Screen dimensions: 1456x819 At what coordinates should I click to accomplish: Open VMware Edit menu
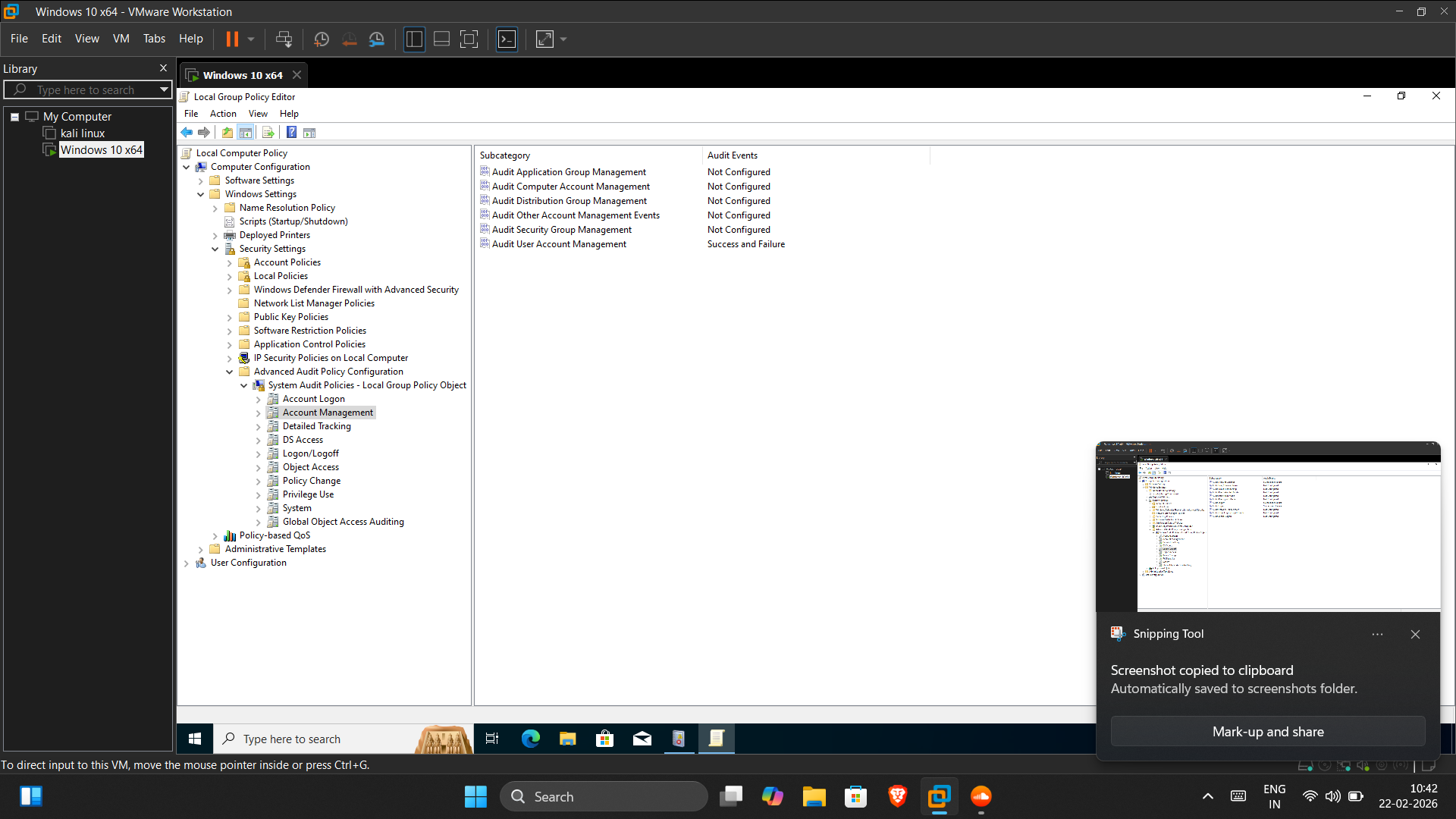click(52, 39)
